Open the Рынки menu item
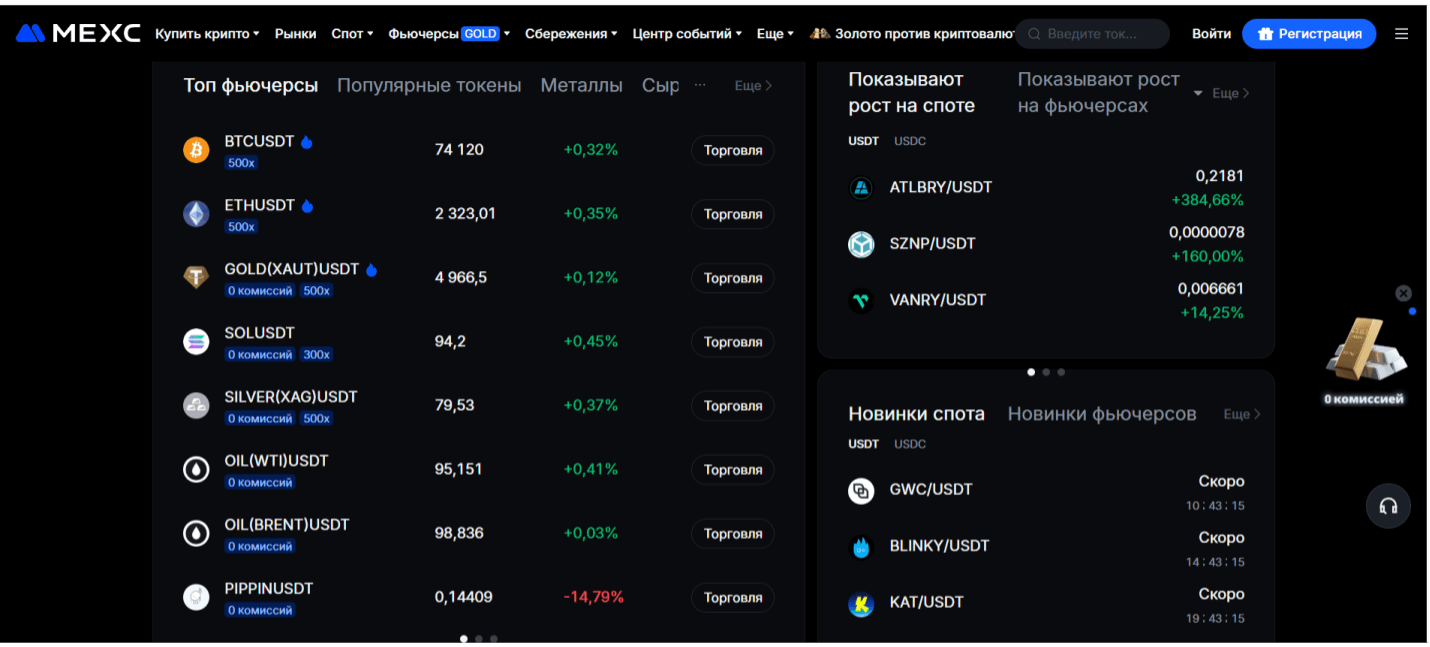1430x647 pixels. [x=295, y=34]
